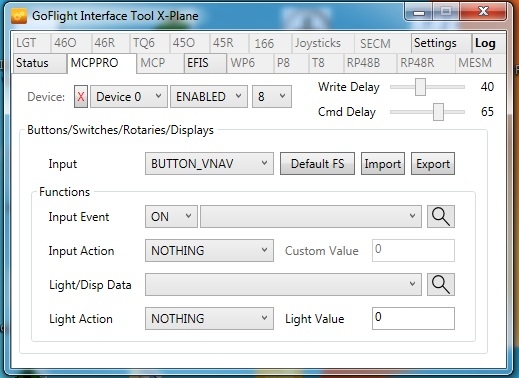
Task: Switch to the SECM tab
Action: click(x=382, y=43)
